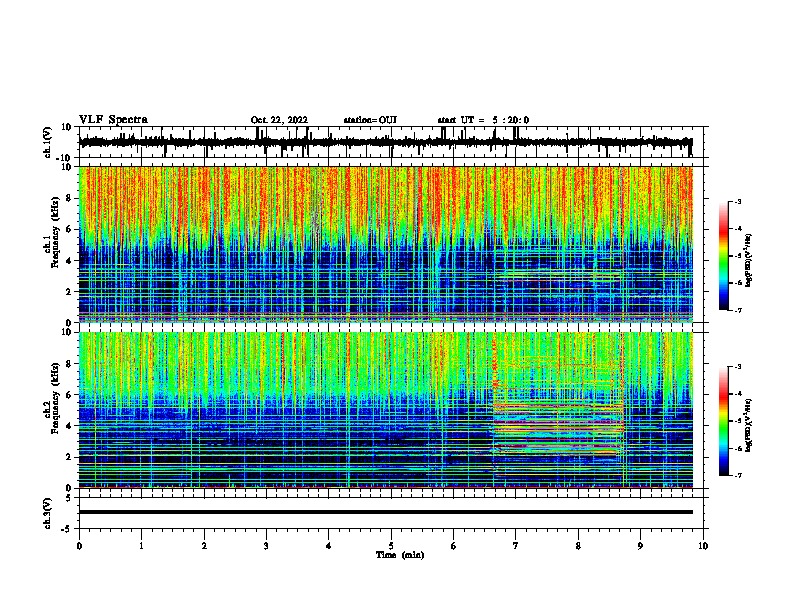The width and height of the screenshot is (792, 612).
Task: Click the ch.2 spectrogram panel
Action: click(385, 410)
